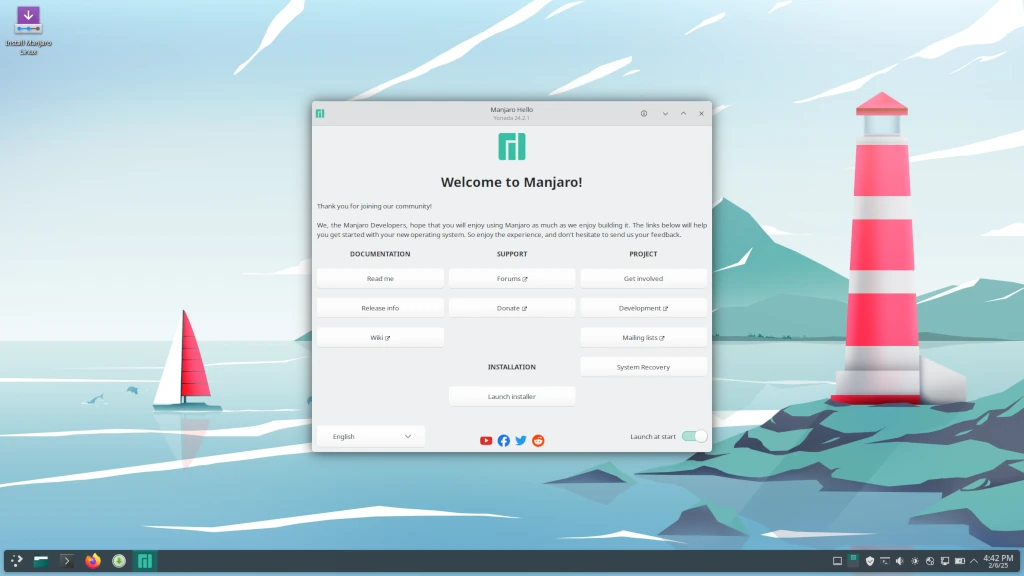Open the security shield tray icon
Viewport: 1024px width, 576px height.
pyautogui.click(x=869, y=561)
